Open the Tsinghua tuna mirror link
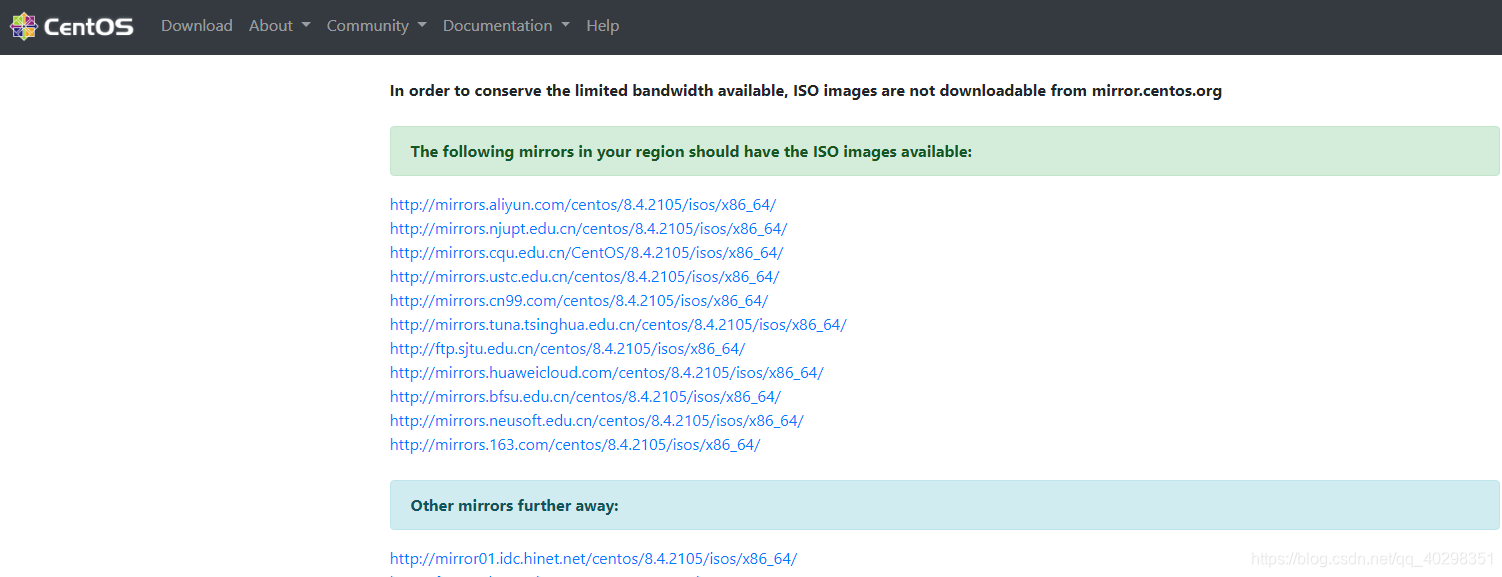1502x577 pixels. 618,324
